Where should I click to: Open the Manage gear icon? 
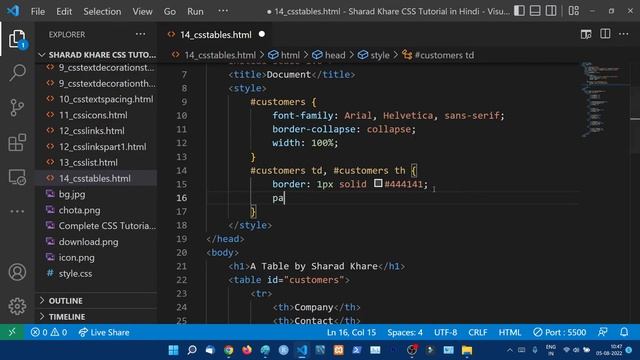tap(17, 306)
